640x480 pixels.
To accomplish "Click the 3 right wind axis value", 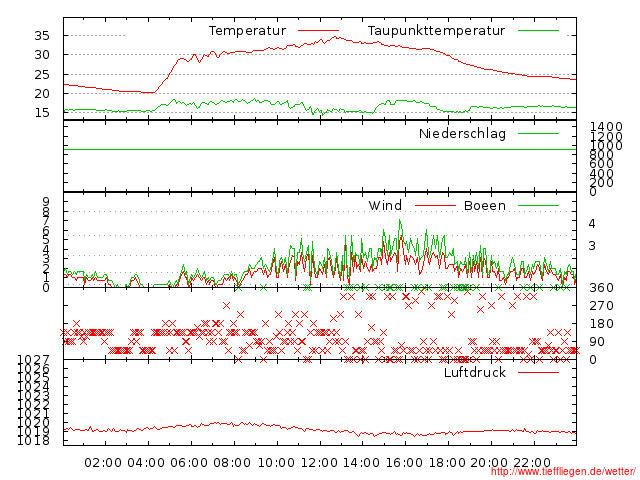I will pyautogui.click(x=592, y=246).
